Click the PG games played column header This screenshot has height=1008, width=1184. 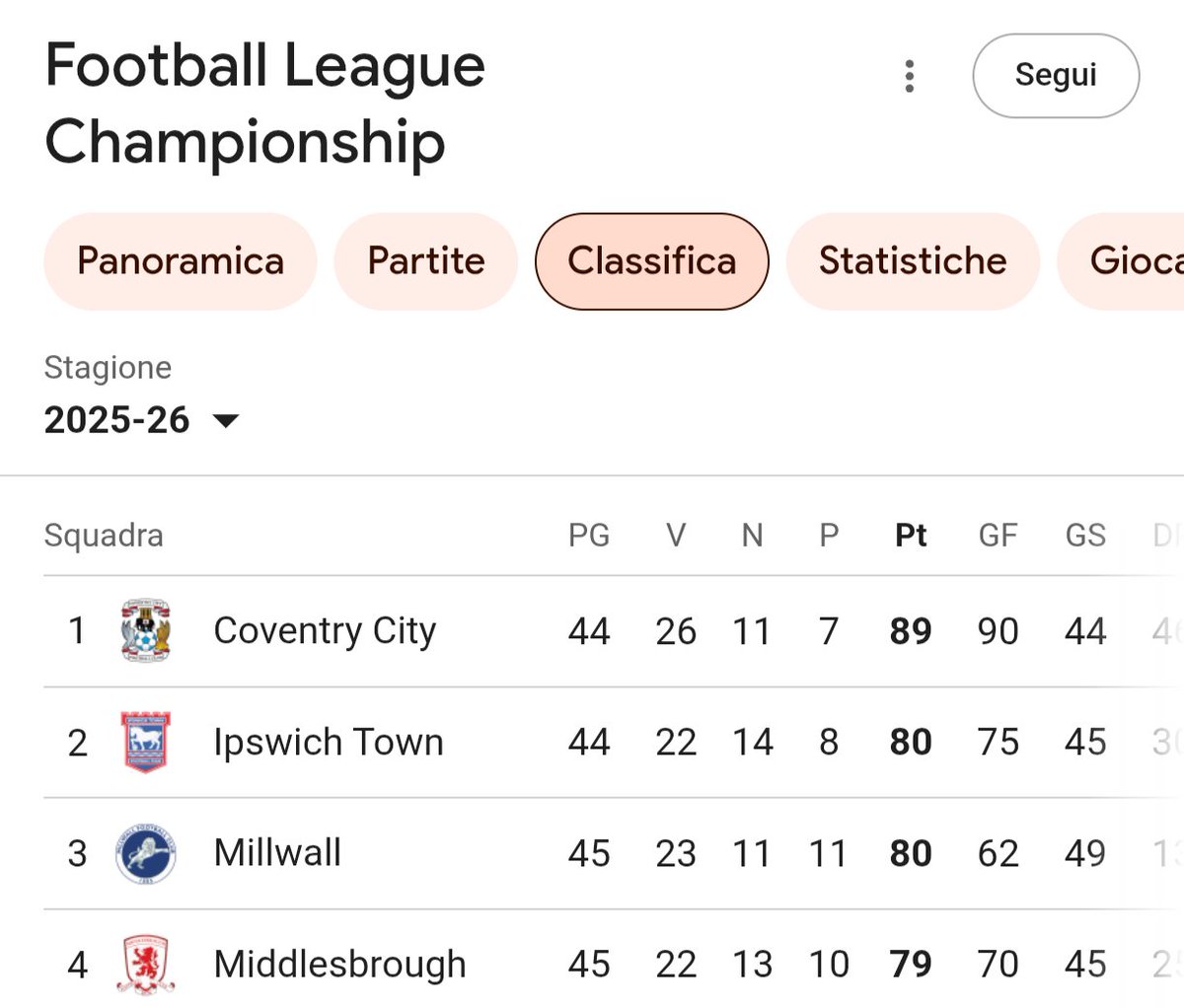[589, 536]
